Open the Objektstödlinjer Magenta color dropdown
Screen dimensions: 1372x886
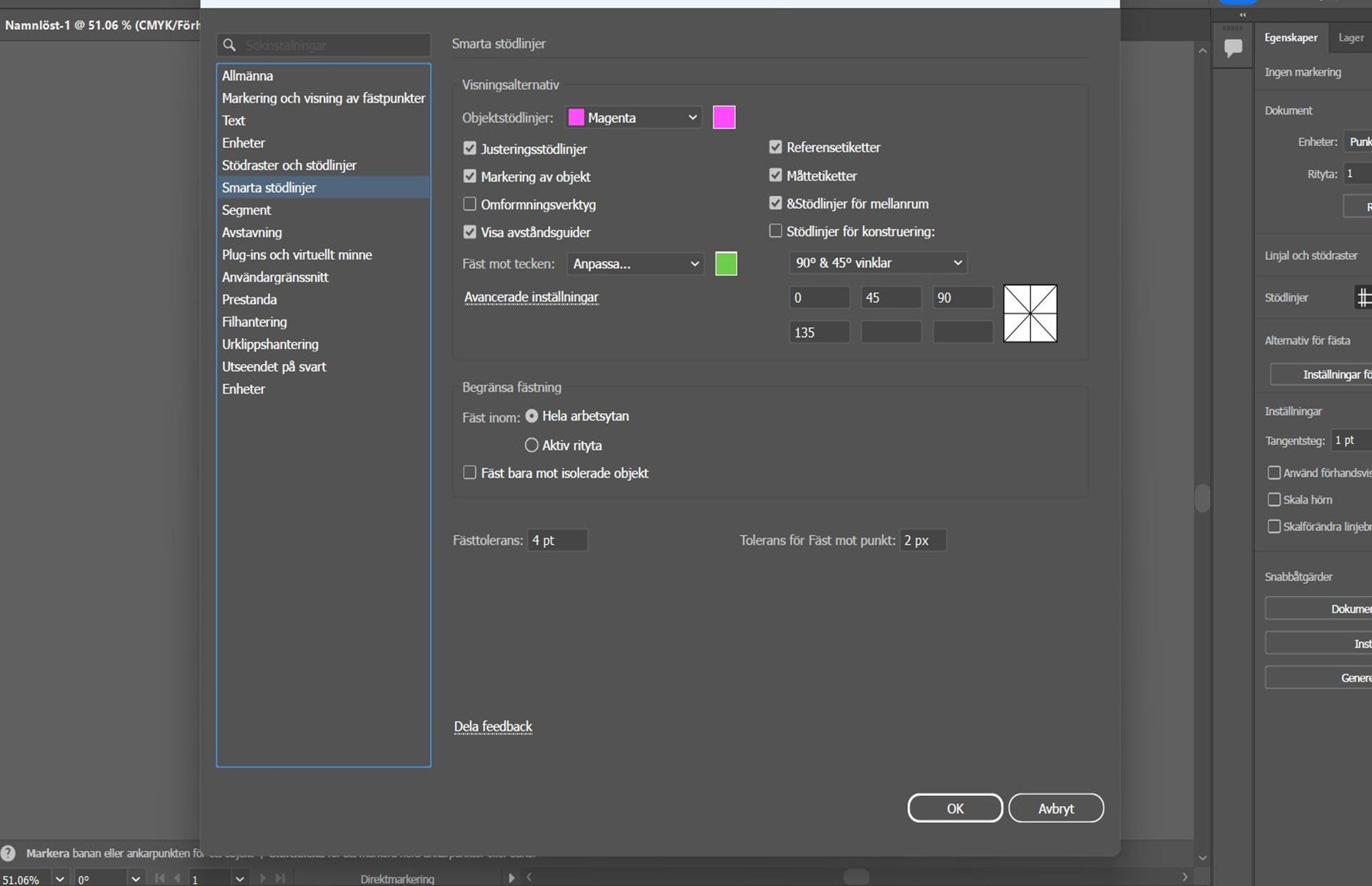[633, 118]
